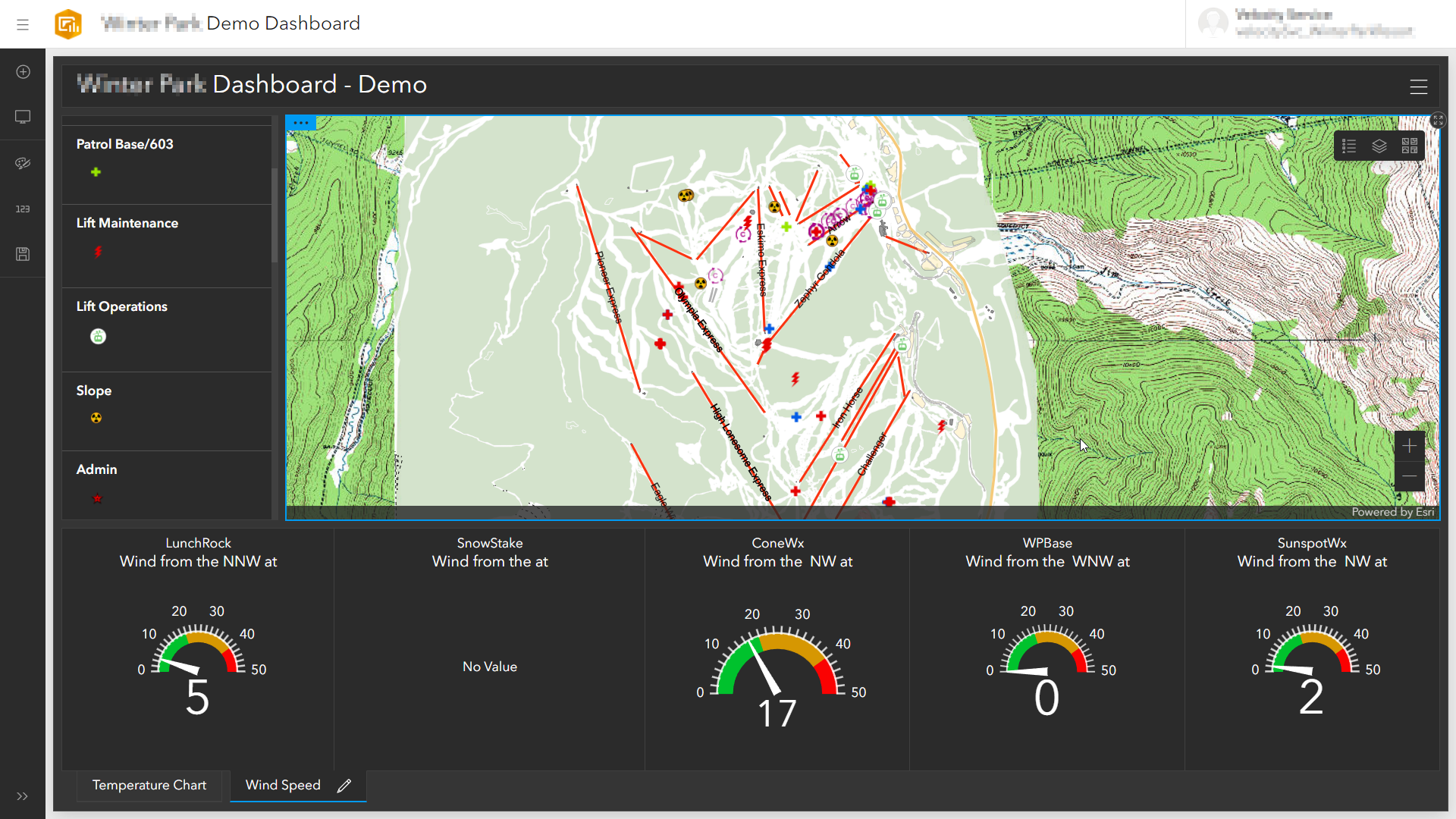This screenshot has width=1456, height=819.
Task: Expand the collapsed sidebar with the double-arrow chevron
Action: click(x=21, y=795)
